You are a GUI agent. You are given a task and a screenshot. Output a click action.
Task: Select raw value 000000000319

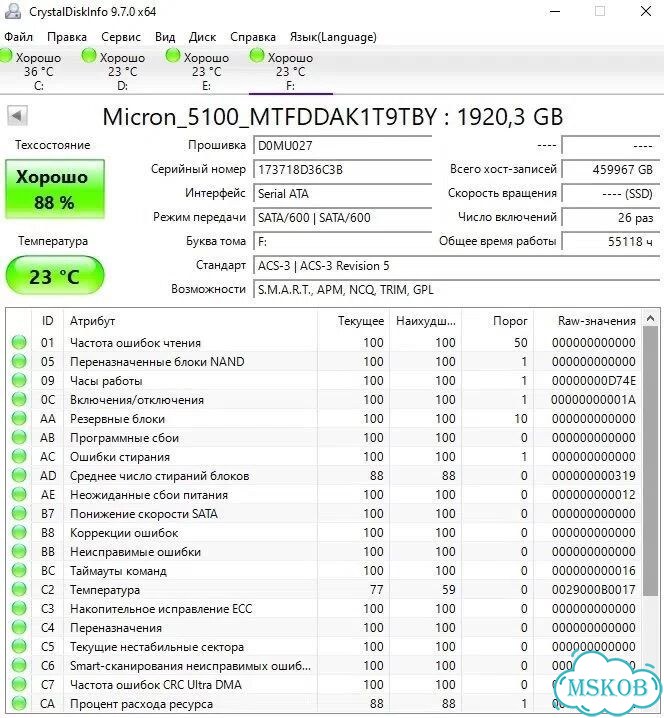point(593,476)
